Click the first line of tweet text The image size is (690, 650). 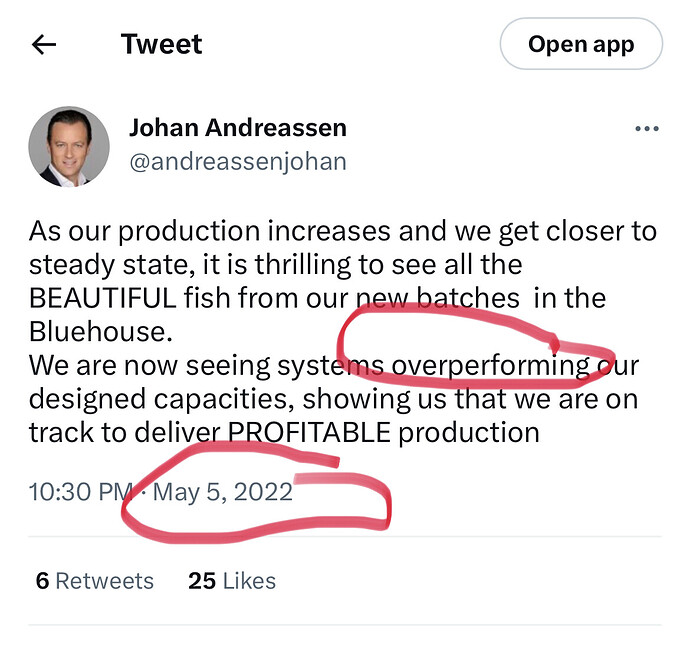[x=343, y=231]
